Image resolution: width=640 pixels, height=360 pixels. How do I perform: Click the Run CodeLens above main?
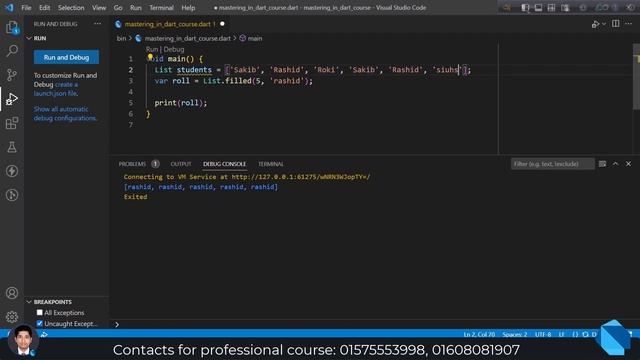(152, 49)
